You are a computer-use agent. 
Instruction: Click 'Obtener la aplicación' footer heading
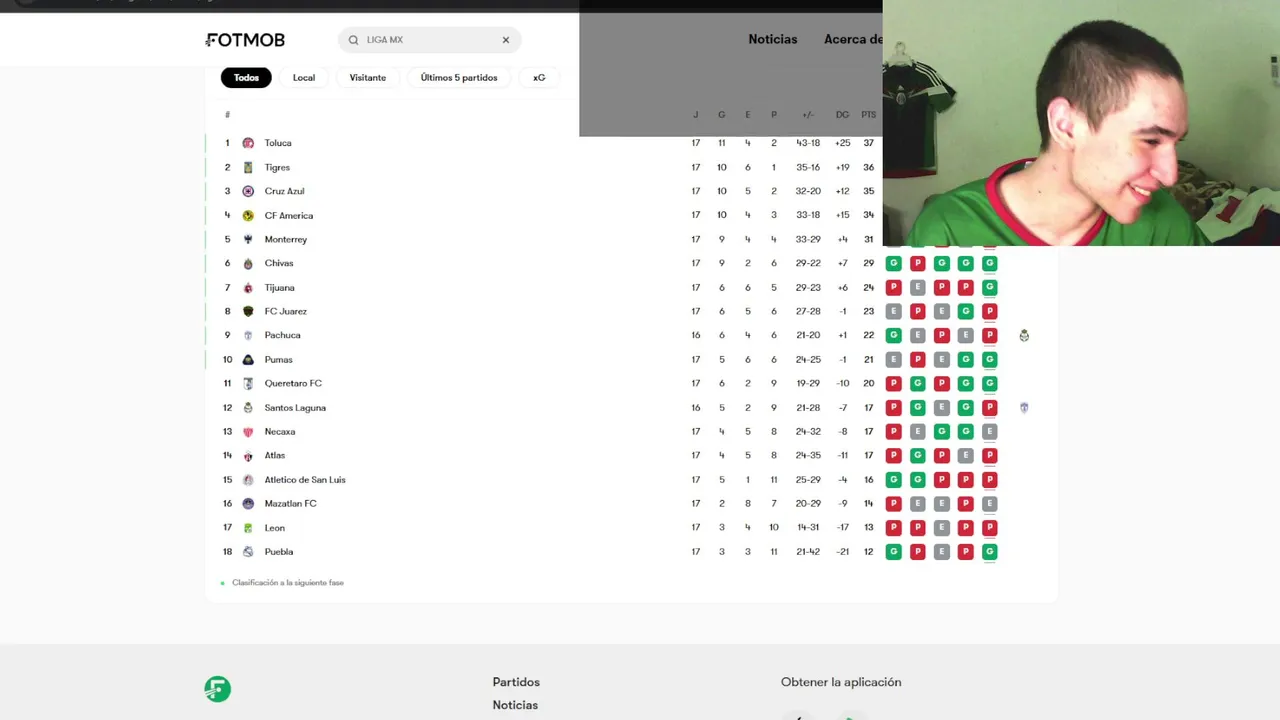(x=841, y=682)
